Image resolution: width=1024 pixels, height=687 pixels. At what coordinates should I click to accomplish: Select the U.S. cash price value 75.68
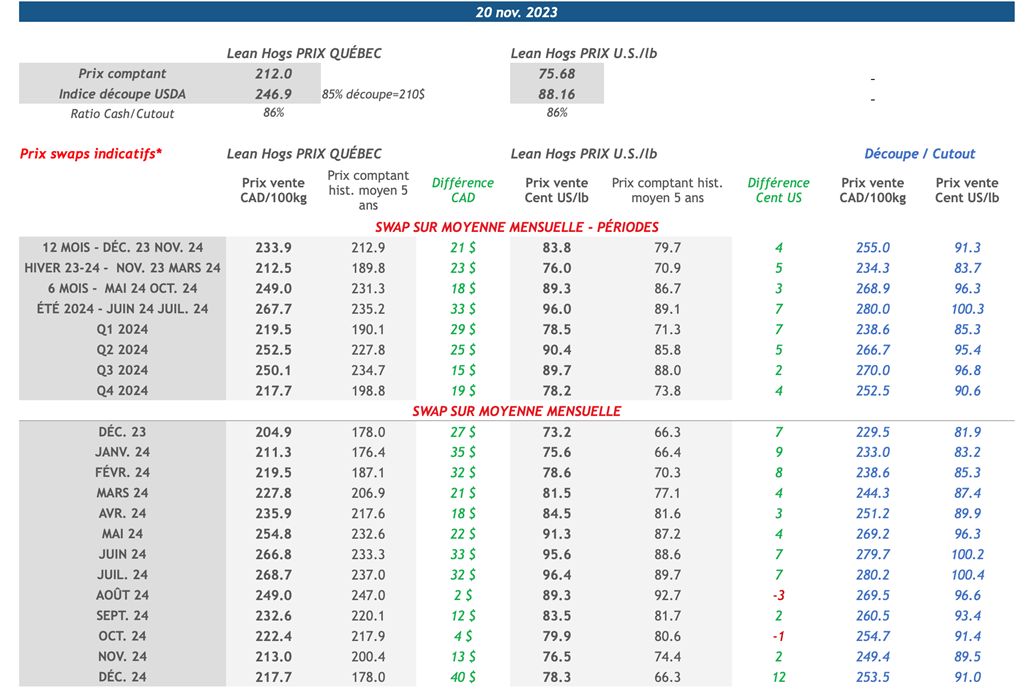pyautogui.click(x=556, y=74)
